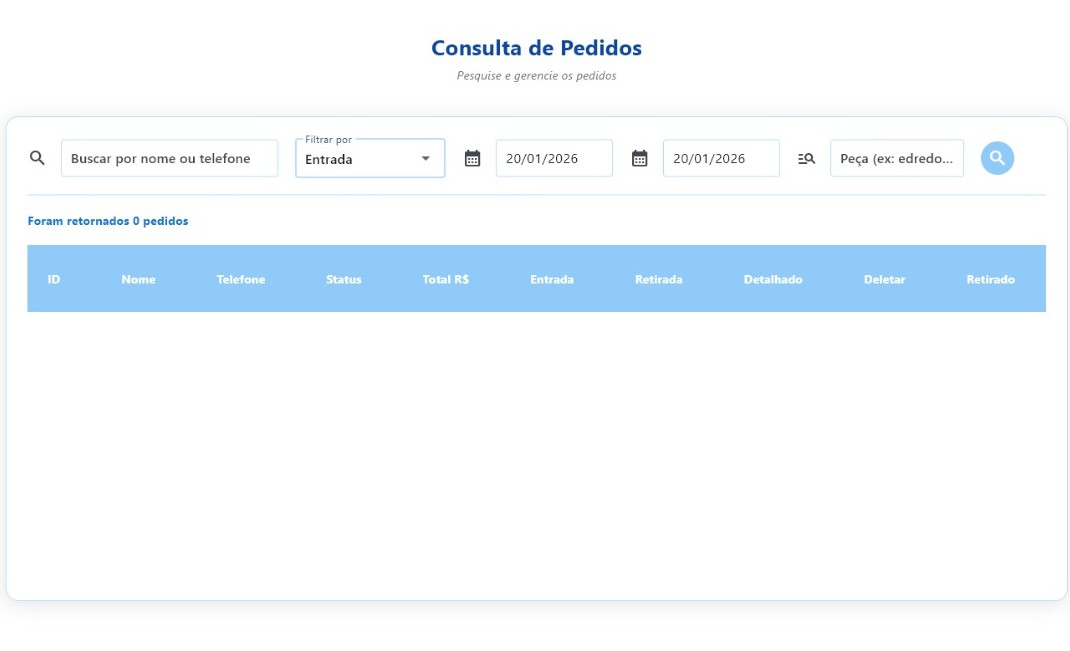Screen dimensions: 1070x651
Task: Select the Detalhado column header
Action: [x=773, y=279]
